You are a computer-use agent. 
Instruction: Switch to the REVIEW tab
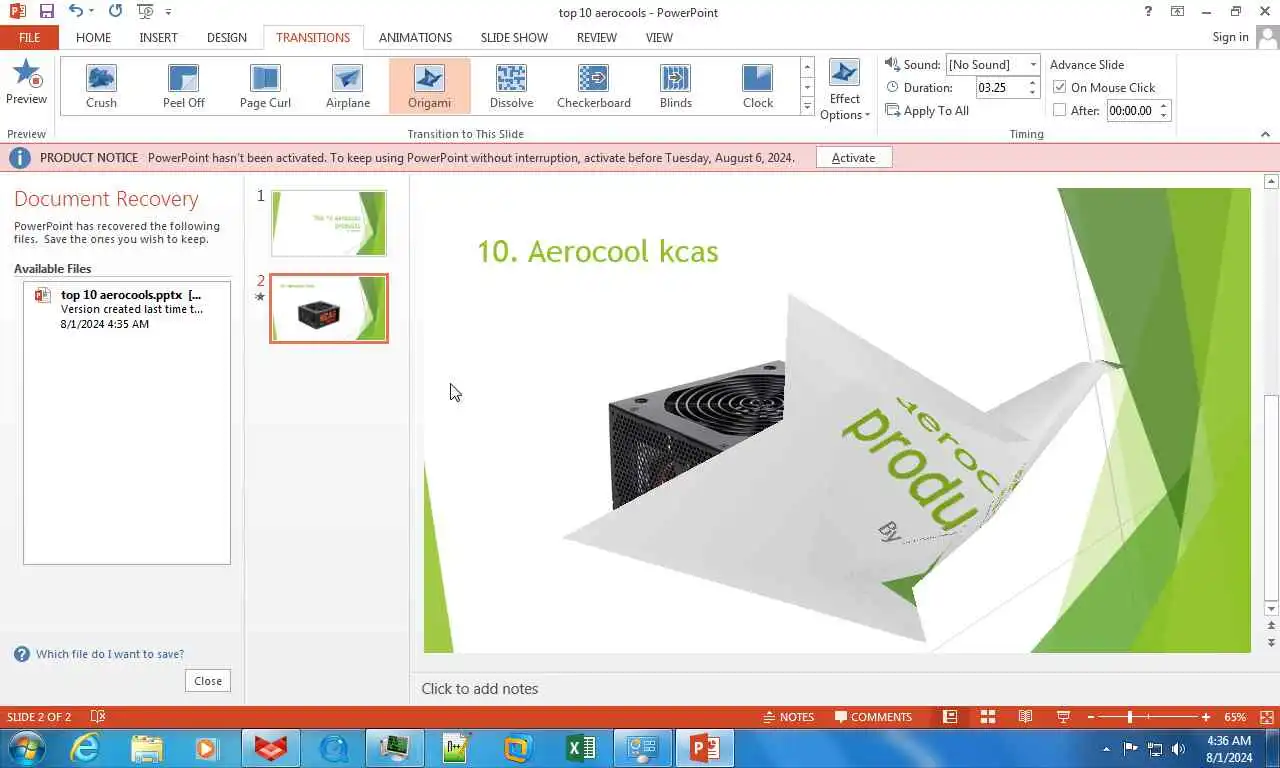(596, 37)
